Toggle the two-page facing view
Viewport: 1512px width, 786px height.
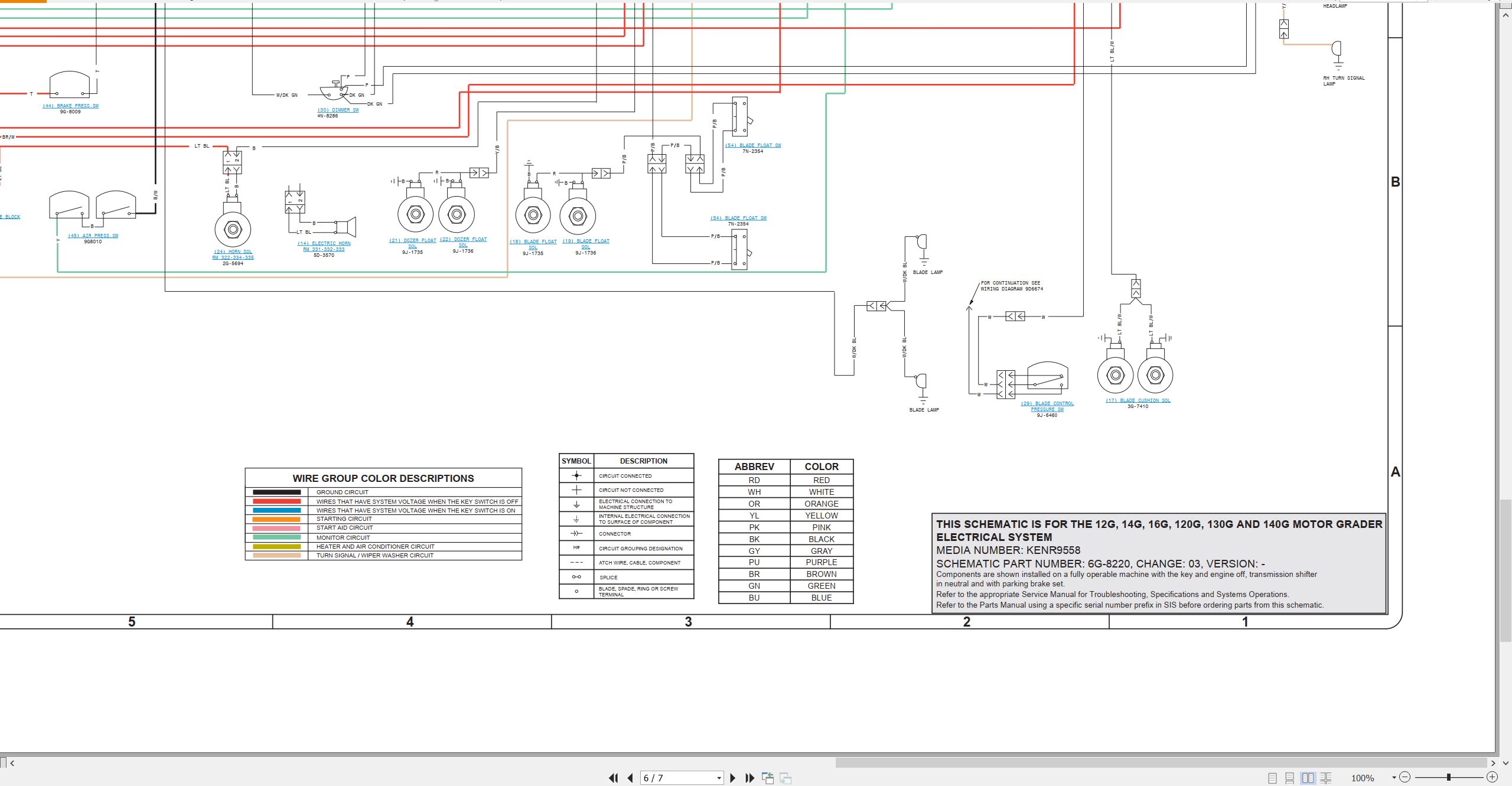pyautogui.click(x=1308, y=778)
